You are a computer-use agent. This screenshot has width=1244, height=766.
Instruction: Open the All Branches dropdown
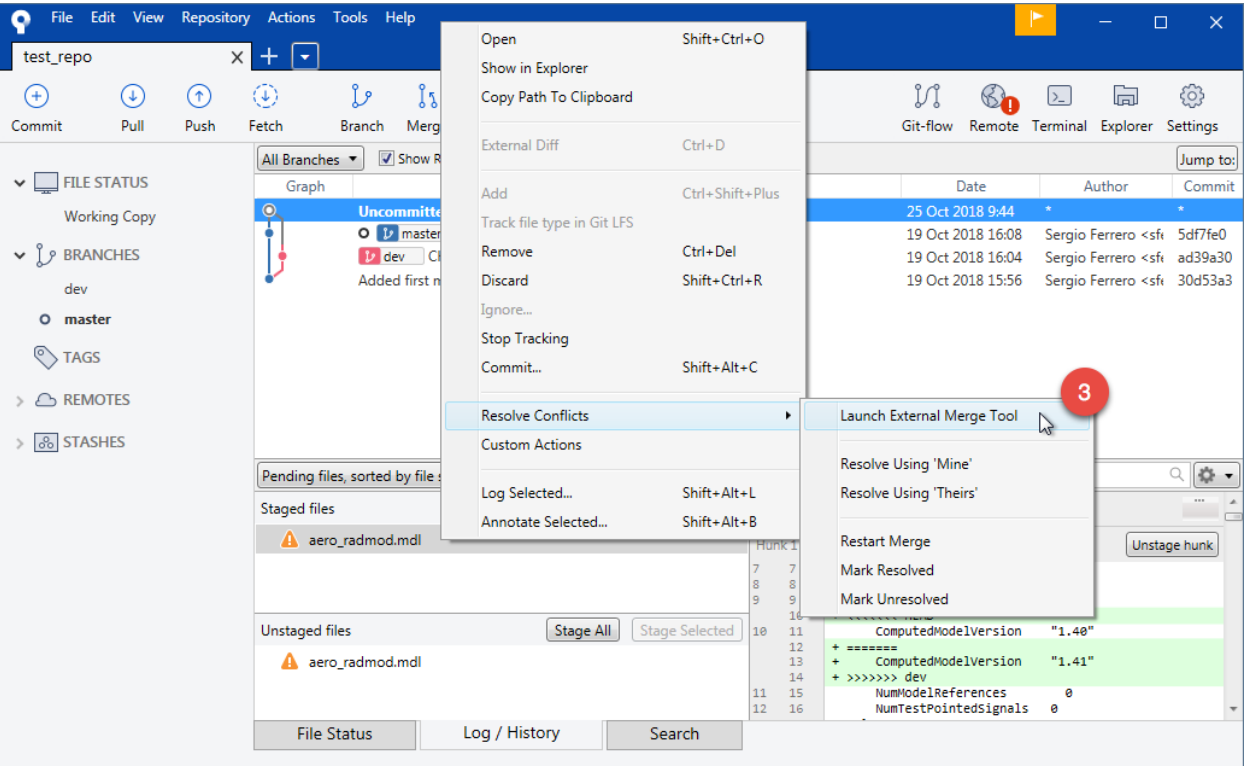[311, 159]
